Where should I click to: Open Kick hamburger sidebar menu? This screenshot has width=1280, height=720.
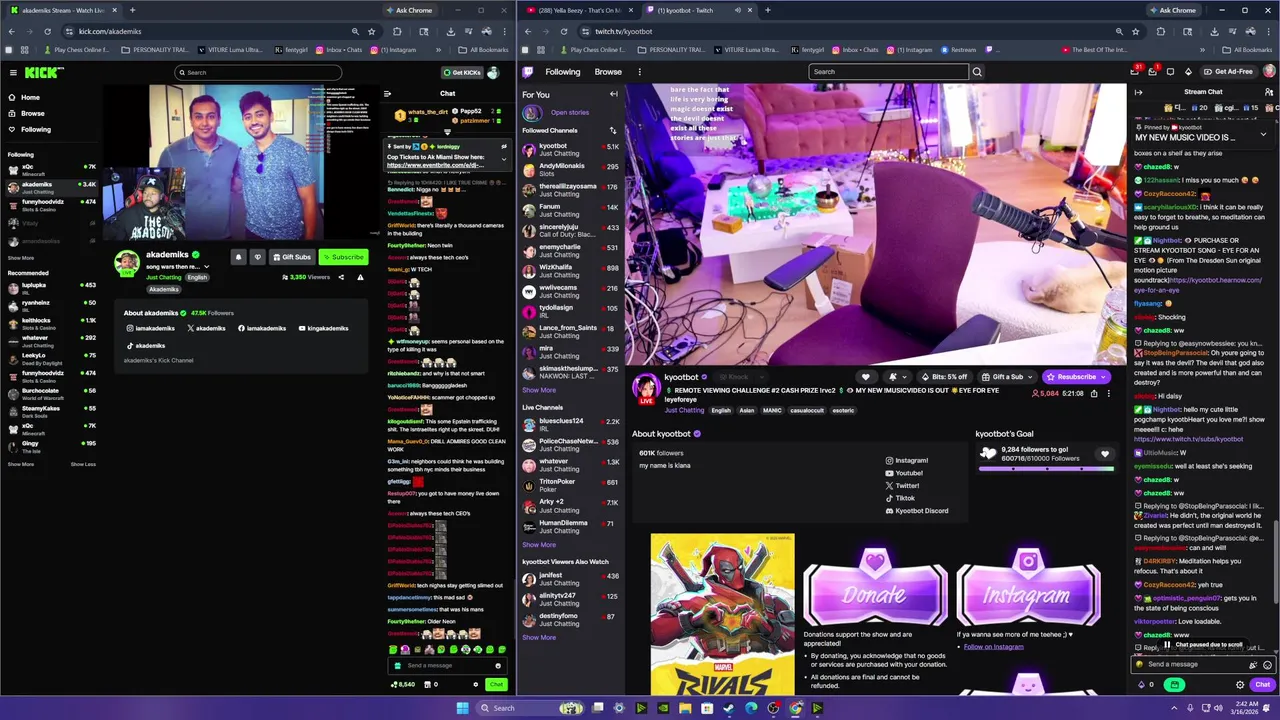pos(13,72)
